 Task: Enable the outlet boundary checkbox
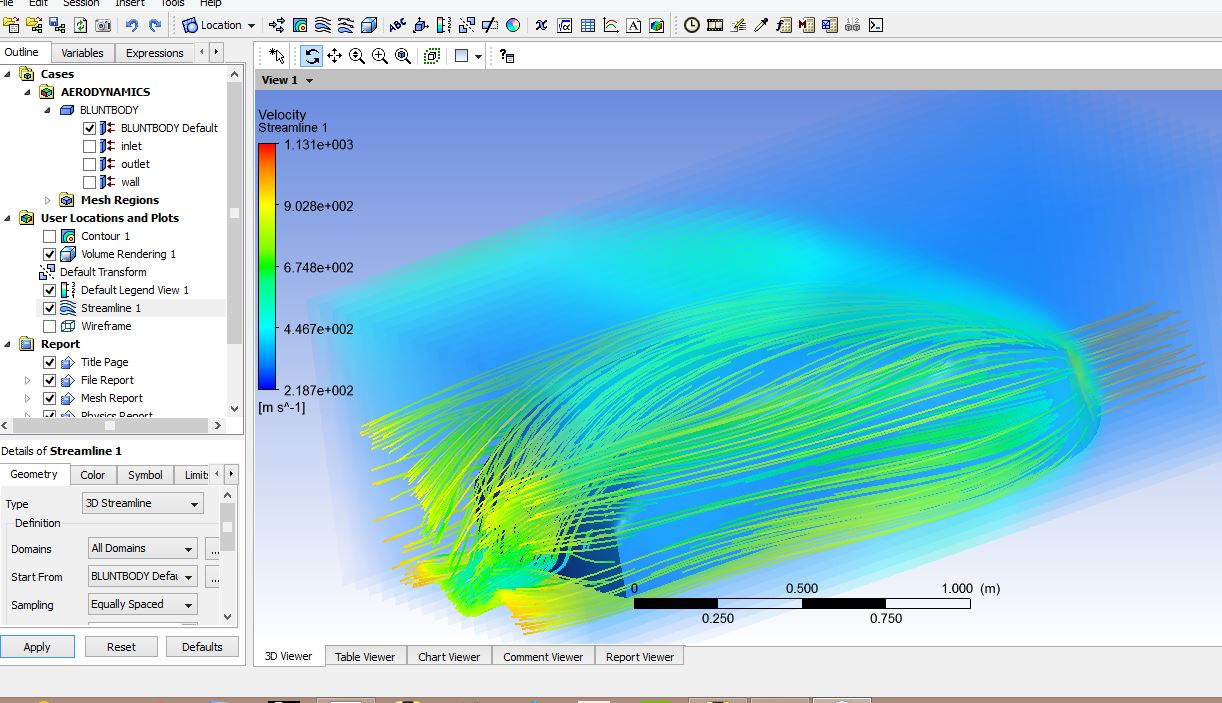[x=90, y=164]
